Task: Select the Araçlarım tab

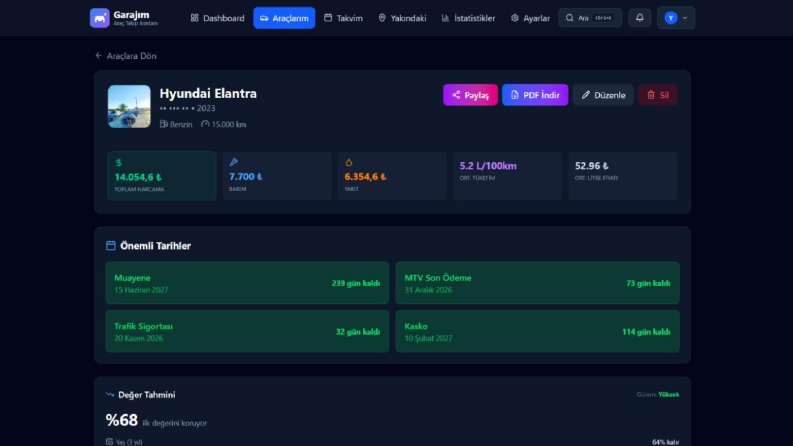Action: coord(284,18)
